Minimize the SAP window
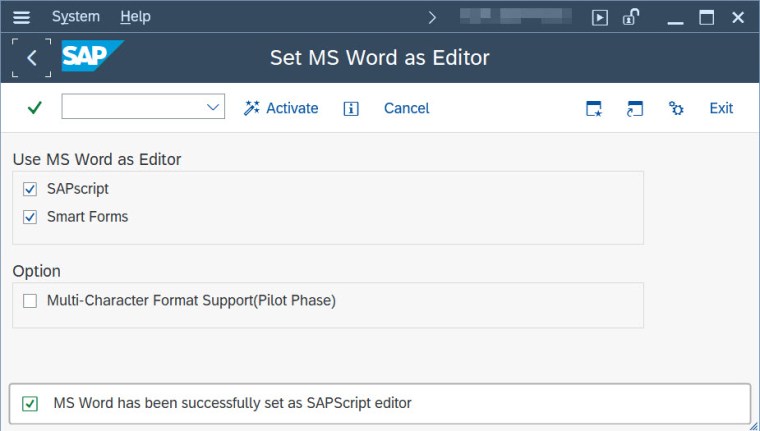The height and width of the screenshot is (431, 760). [675, 23]
